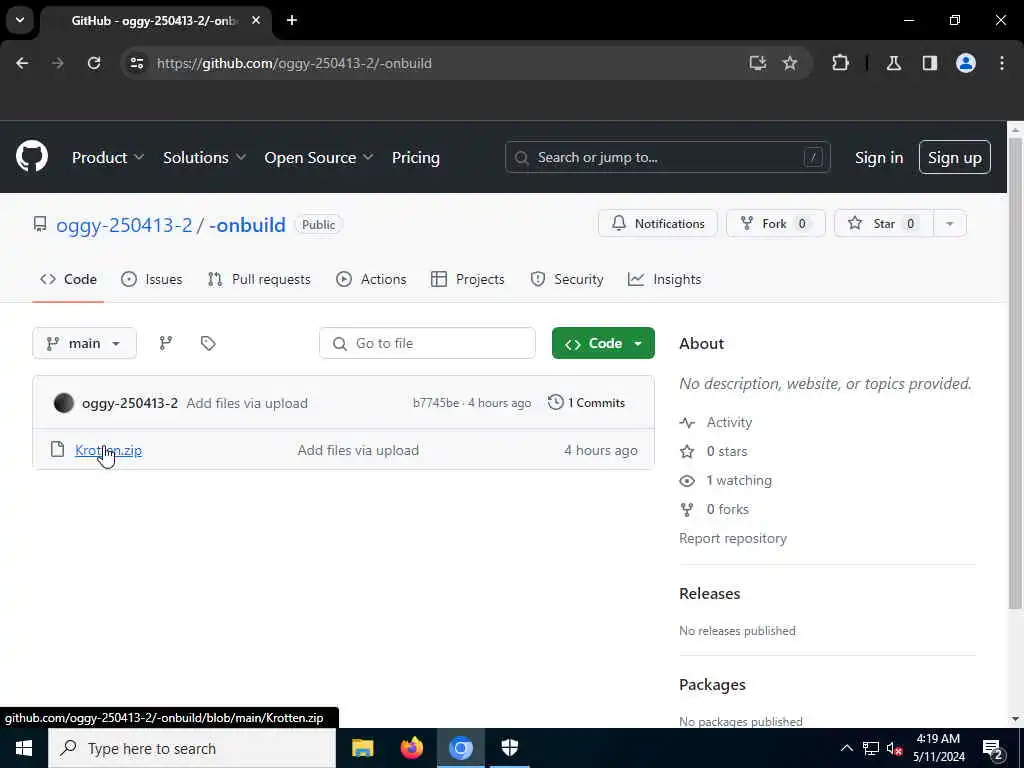View branches using the branch icon
This screenshot has height=768, width=1024.
[x=166, y=343]
